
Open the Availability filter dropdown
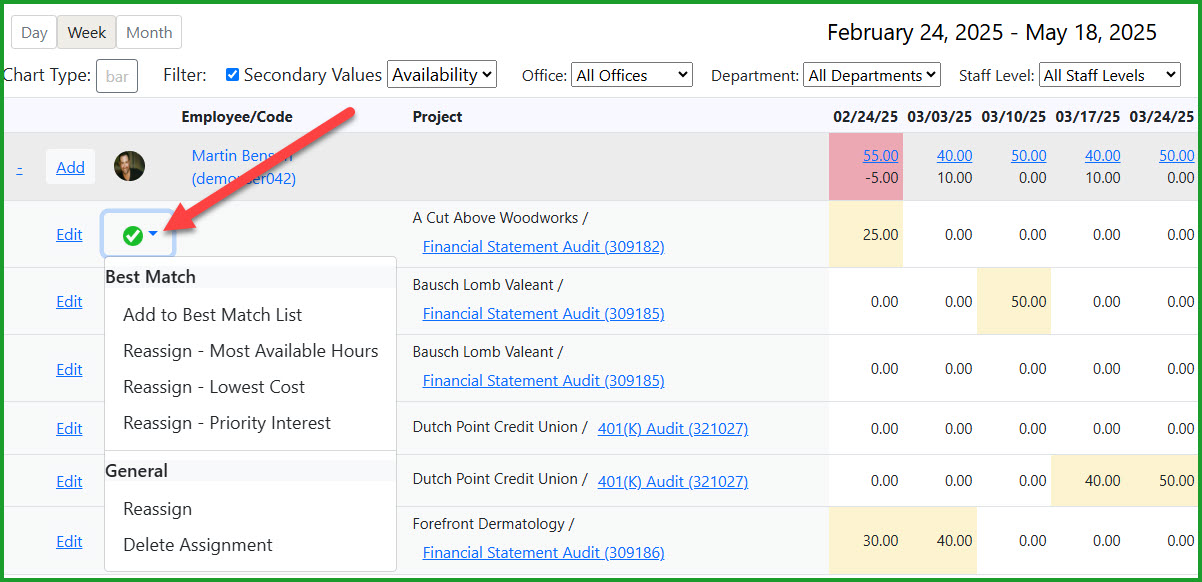(x=442, y=75)
